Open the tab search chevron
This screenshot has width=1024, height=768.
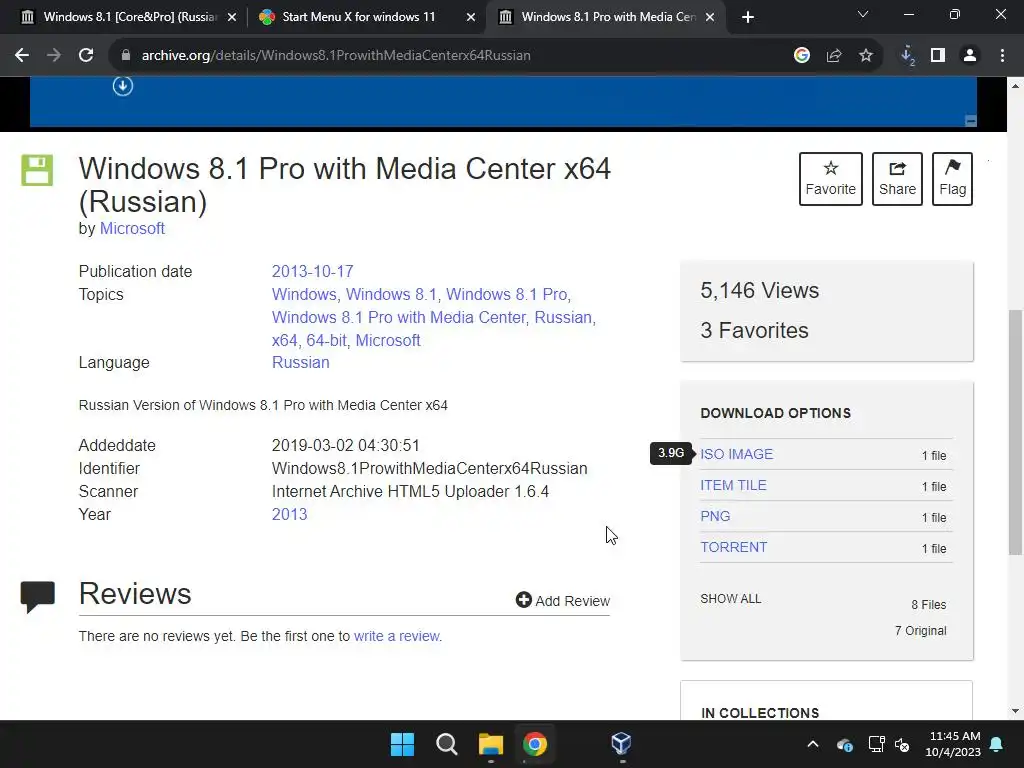pos(863,14)
